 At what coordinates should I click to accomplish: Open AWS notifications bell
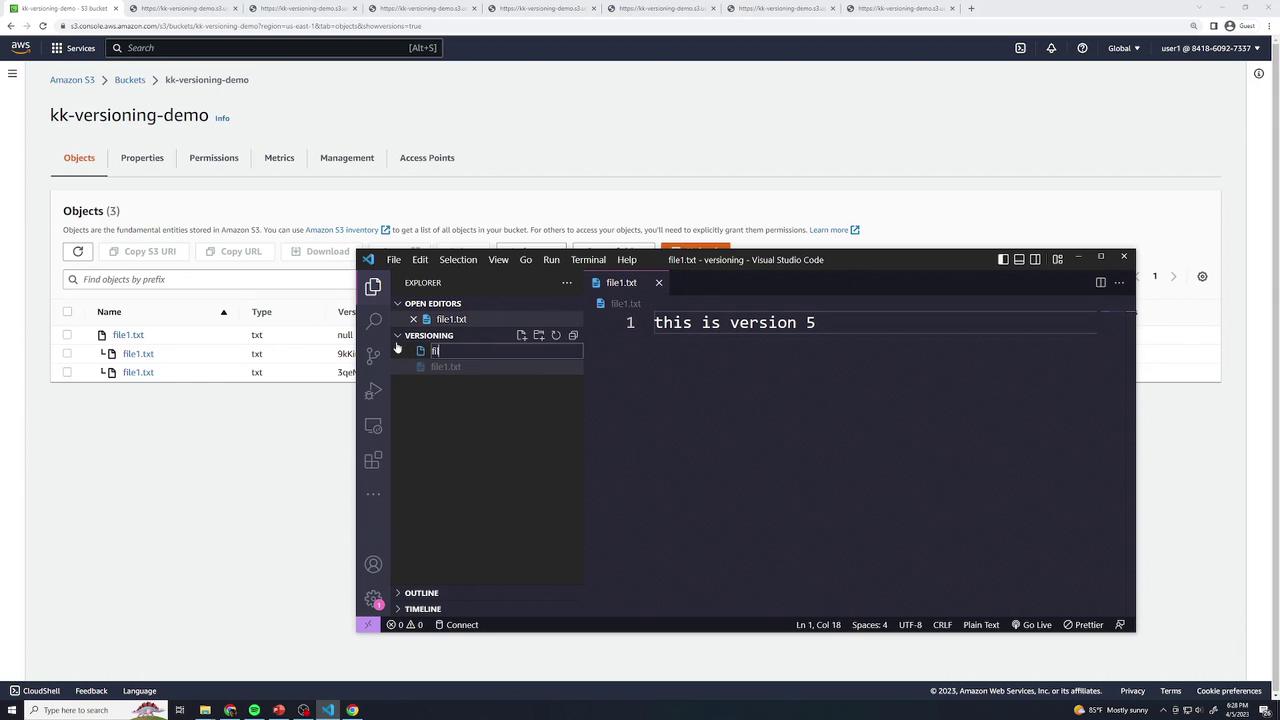(1051, 48)
